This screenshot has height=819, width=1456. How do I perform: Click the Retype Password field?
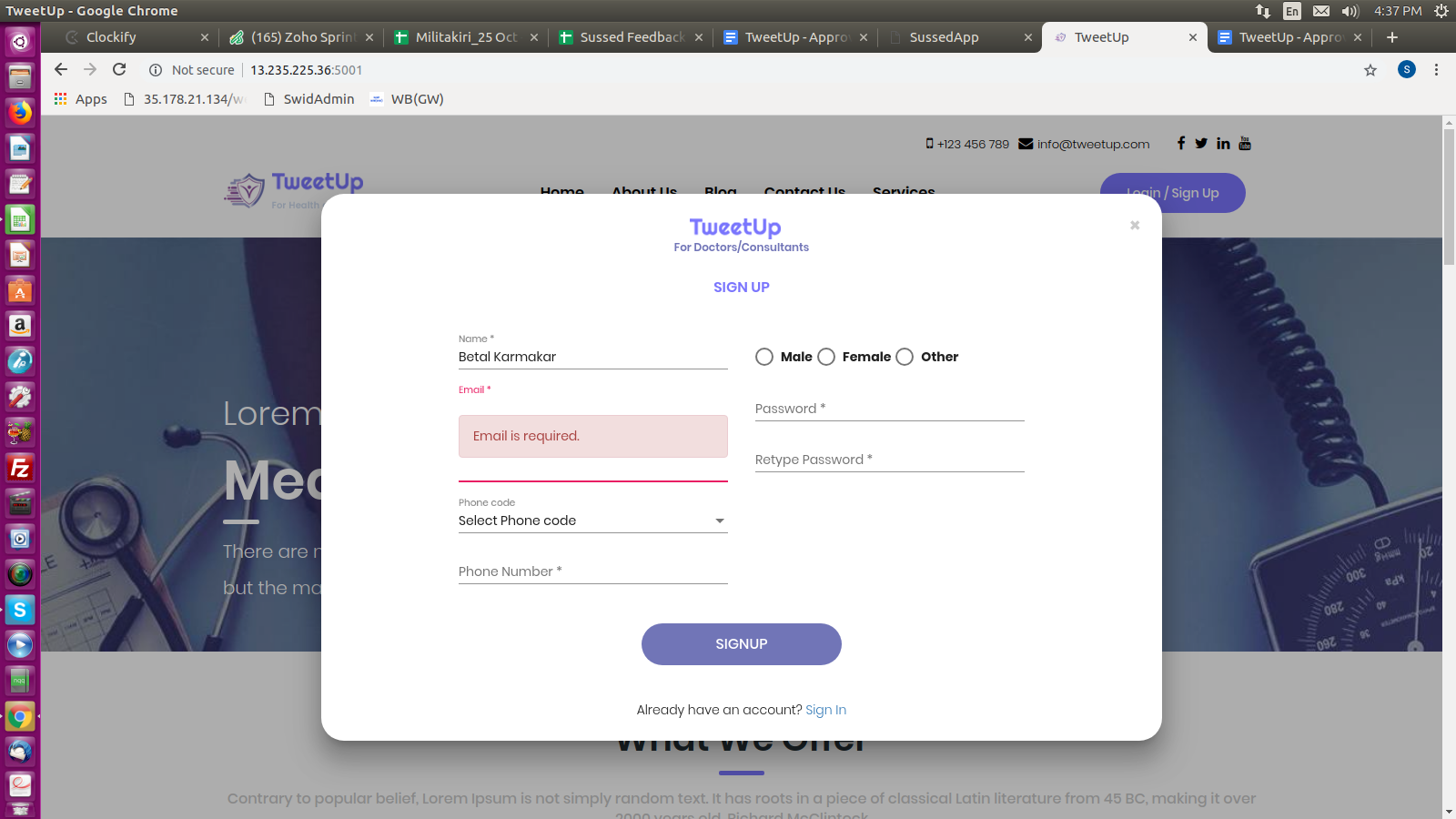tap(890, 460)
